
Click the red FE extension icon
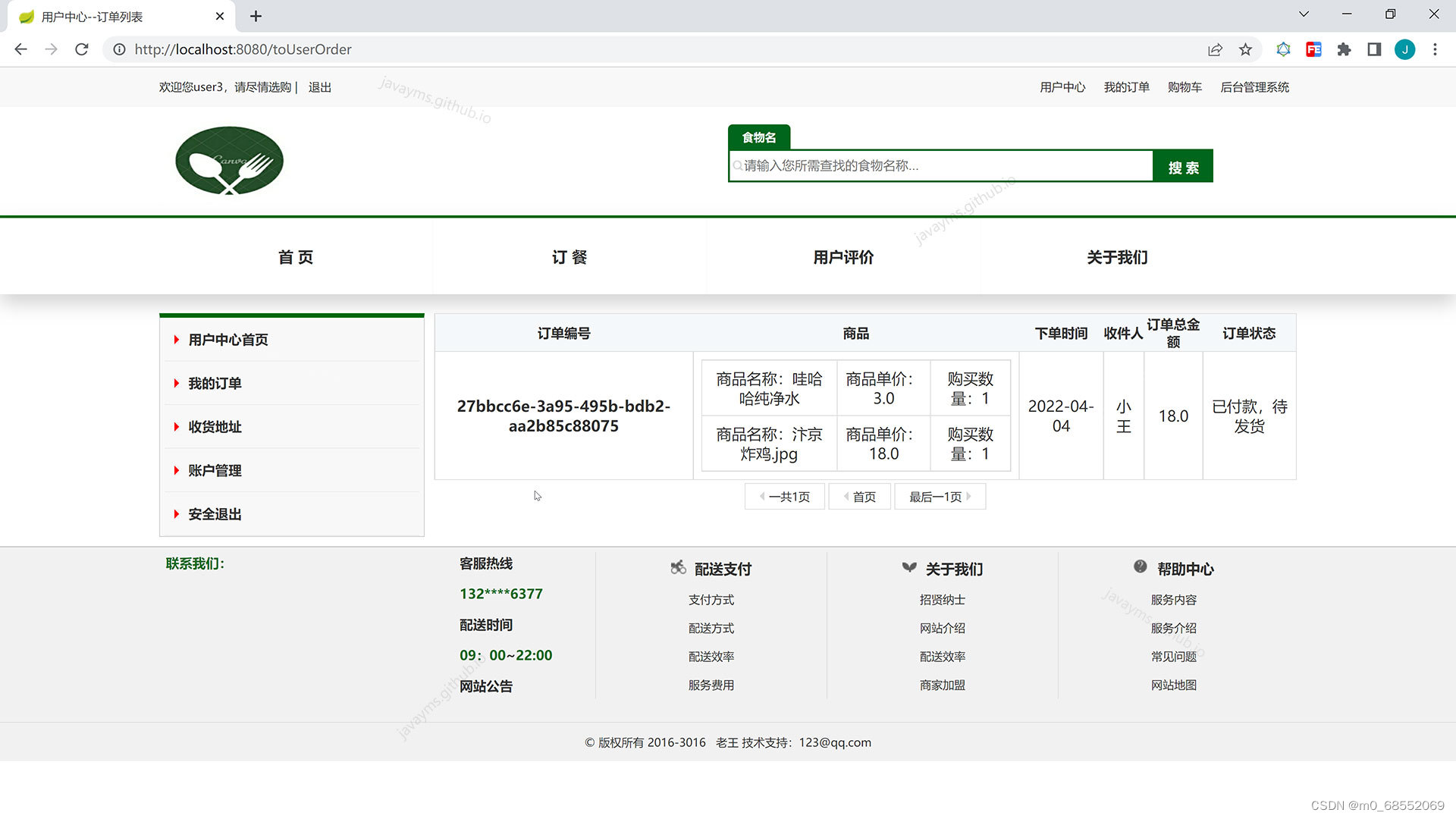[x=1313, y=49]
